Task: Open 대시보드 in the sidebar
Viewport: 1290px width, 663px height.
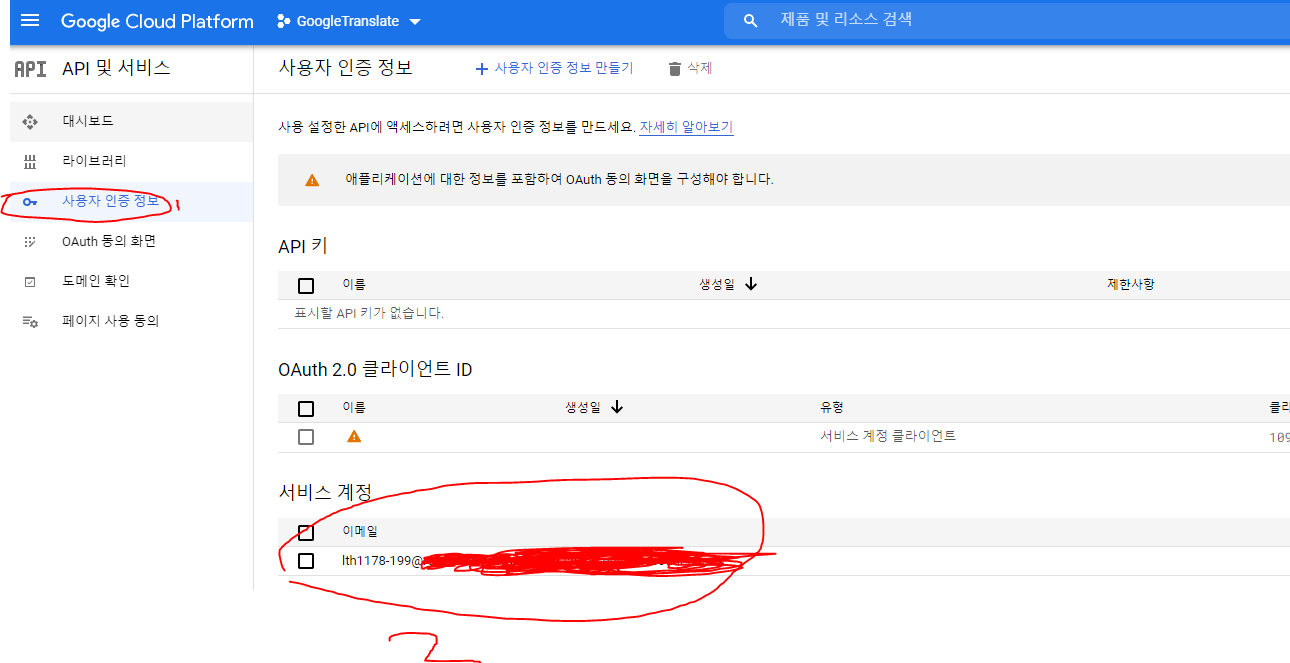Action: [x=131, y=121]
